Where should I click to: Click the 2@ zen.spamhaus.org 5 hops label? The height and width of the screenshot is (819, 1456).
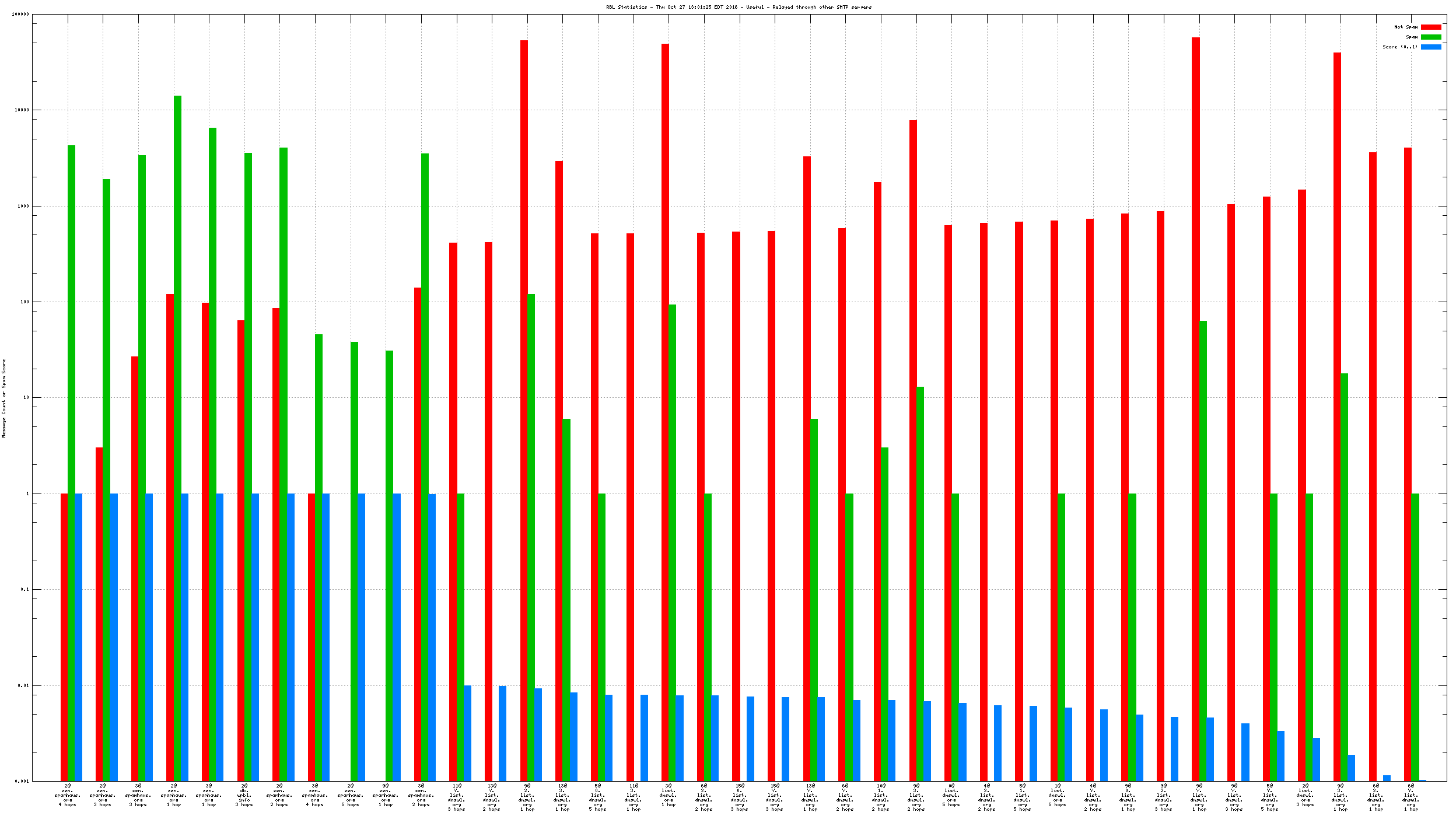(351, 795)
